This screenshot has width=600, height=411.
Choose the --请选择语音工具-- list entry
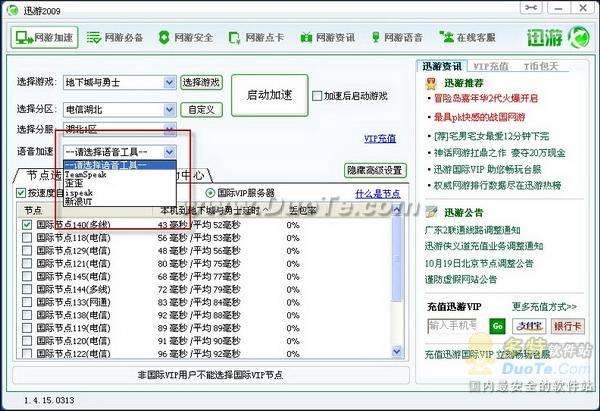[119, 165]
